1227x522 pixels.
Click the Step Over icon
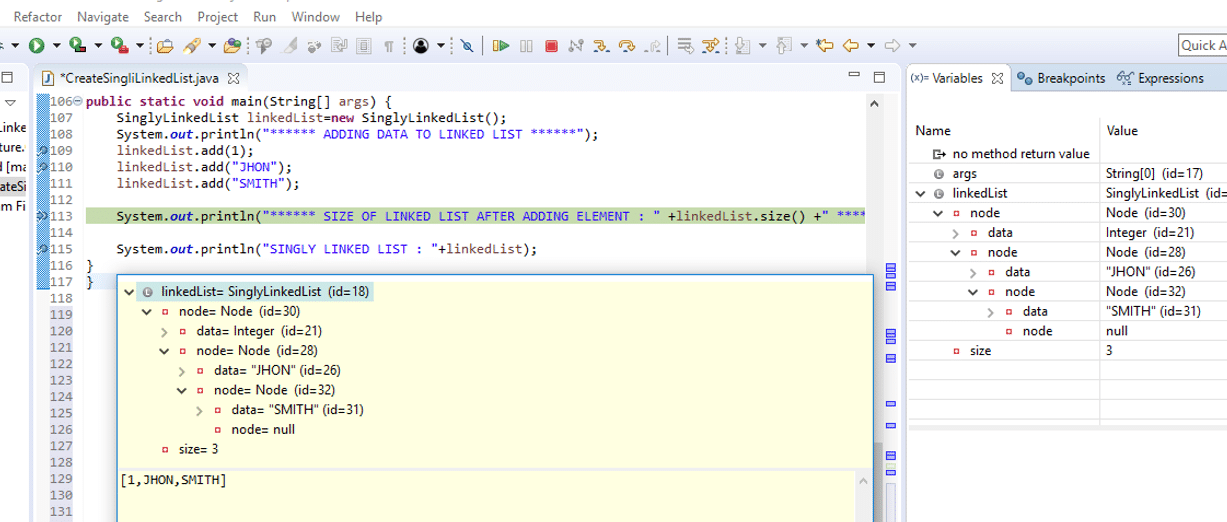pyautogui.click(x=627, y=45)
